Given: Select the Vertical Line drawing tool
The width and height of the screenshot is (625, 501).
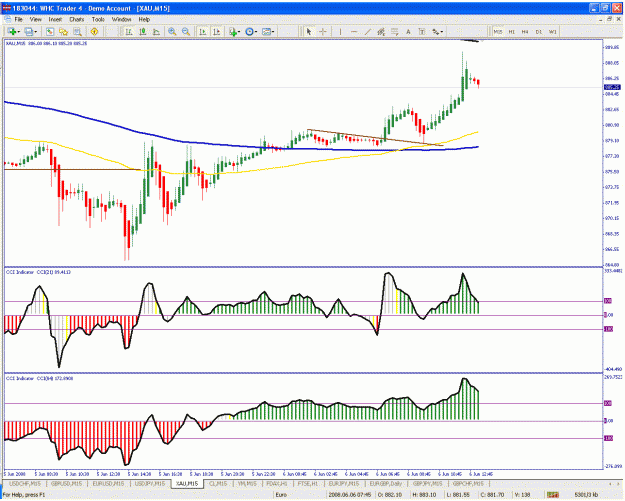Looking at the screenshot, I should click(340, 31).
